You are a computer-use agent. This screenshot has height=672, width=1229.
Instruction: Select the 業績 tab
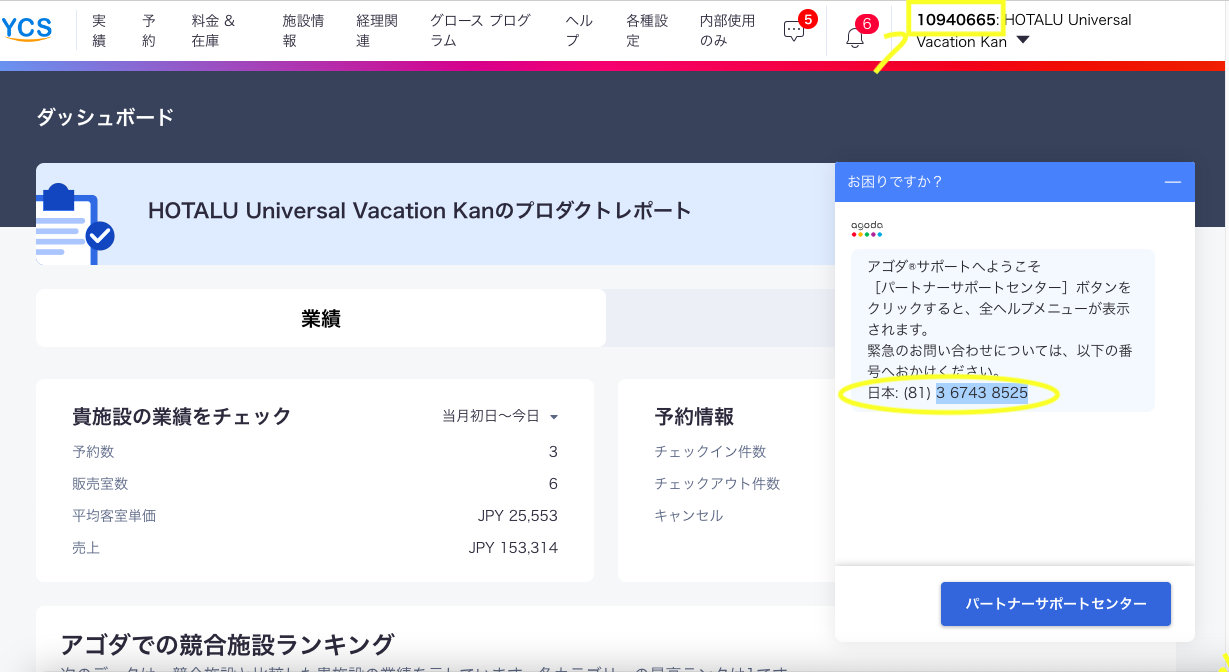click(x=320, y=319)
